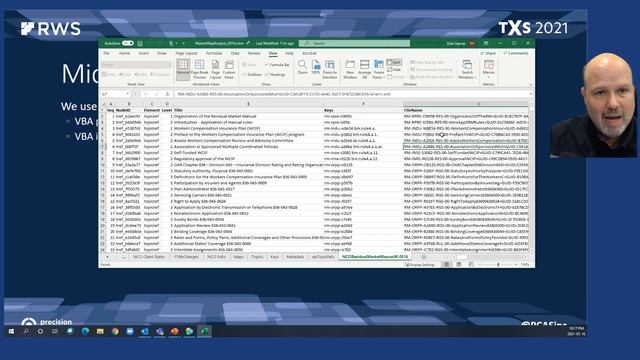Screen dimensions: 640x360
Task: Switch to the Page Layout tab
Action: click(x=186, y=53)
